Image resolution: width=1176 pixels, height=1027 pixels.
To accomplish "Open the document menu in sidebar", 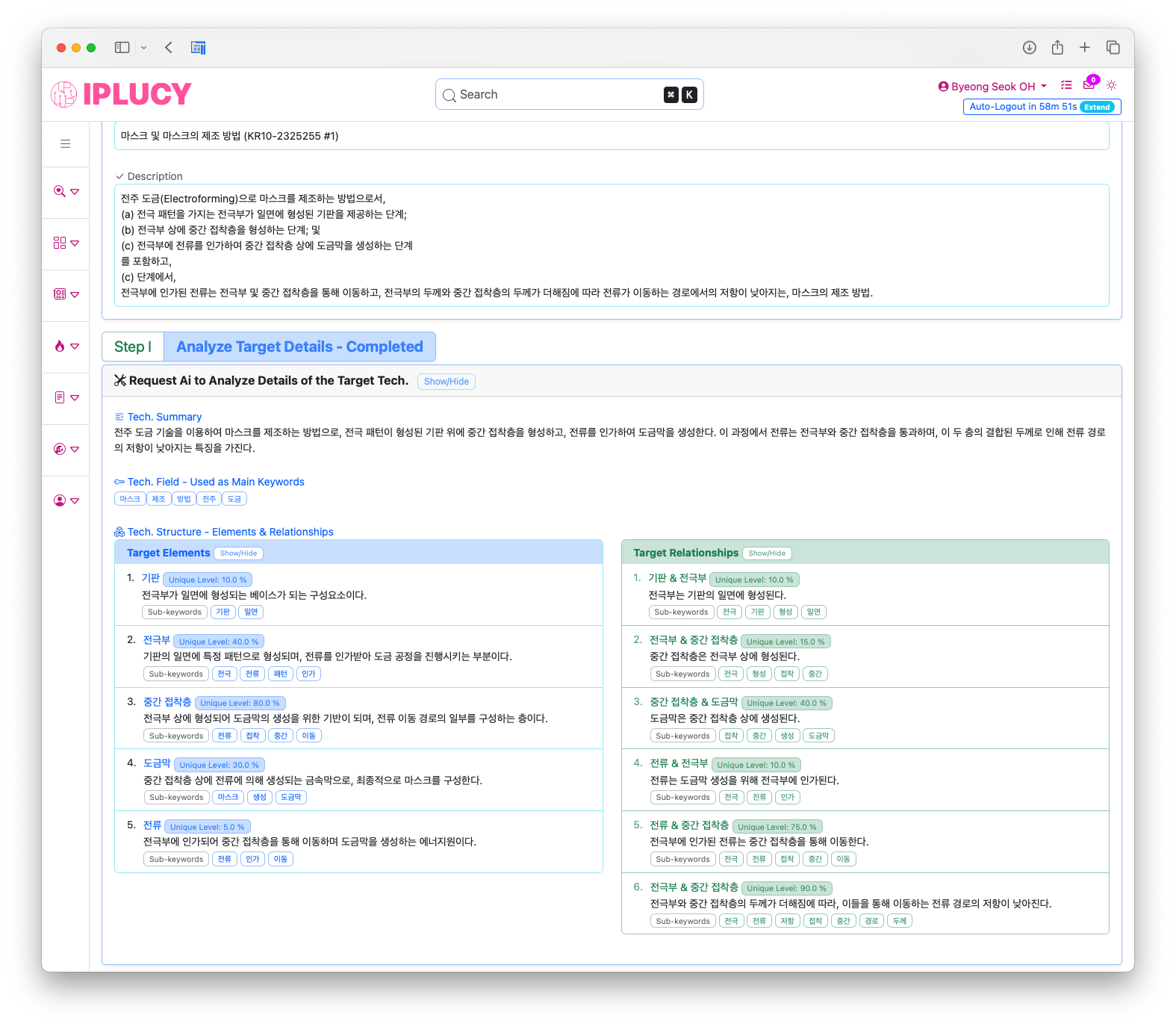I will pos(66,397).
